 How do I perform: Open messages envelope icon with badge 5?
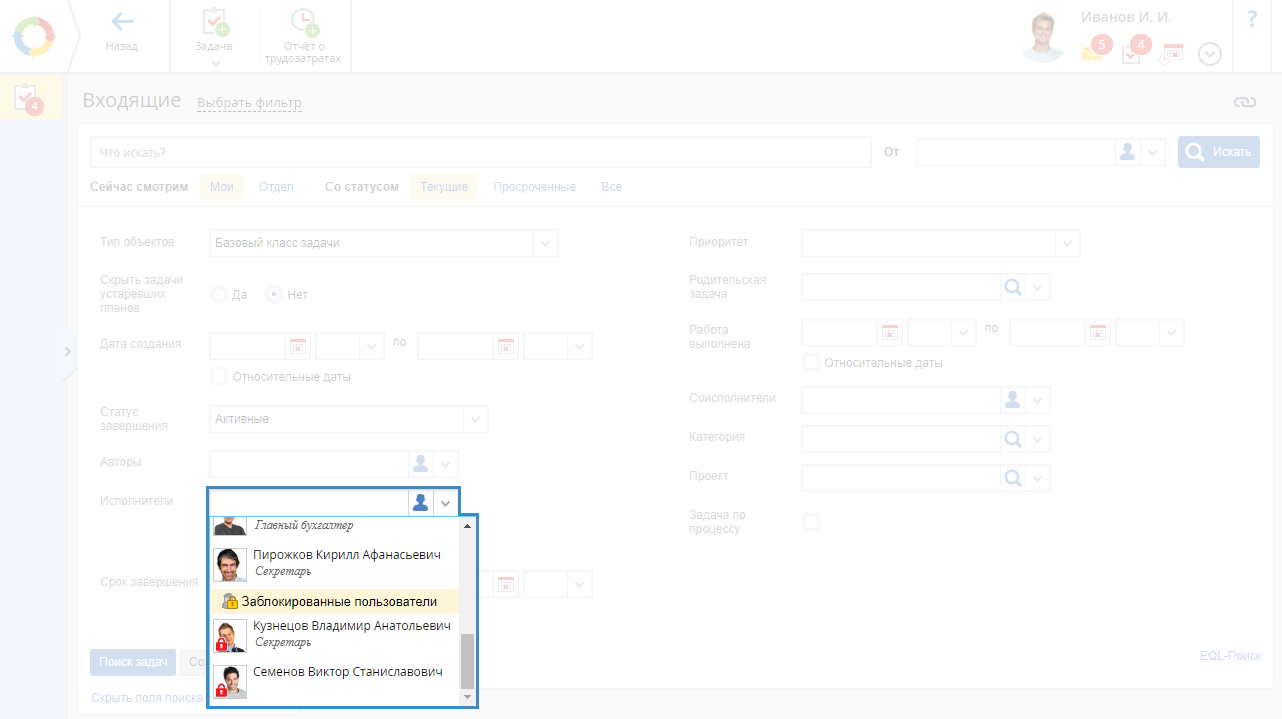pos(1092,53)
